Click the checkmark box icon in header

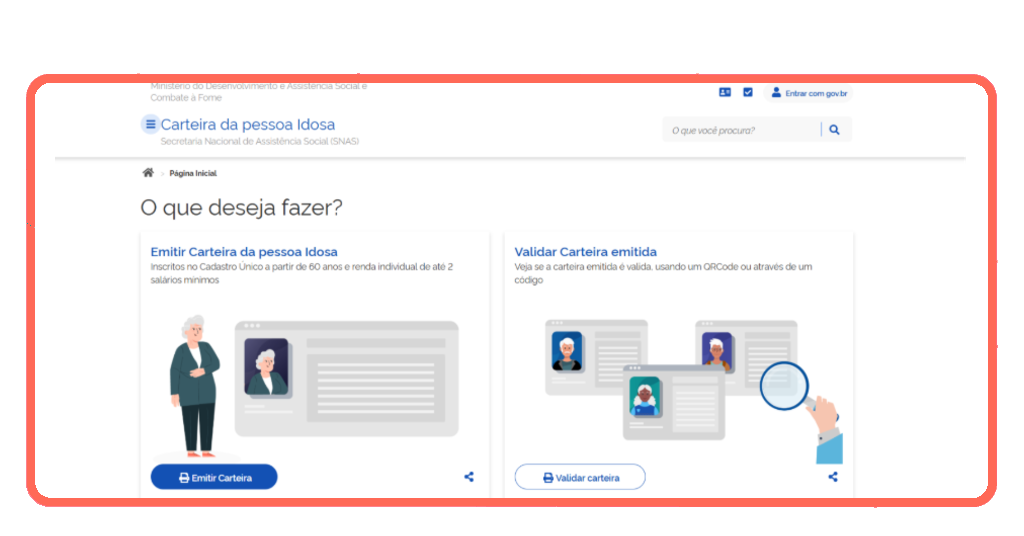point(748,93)
